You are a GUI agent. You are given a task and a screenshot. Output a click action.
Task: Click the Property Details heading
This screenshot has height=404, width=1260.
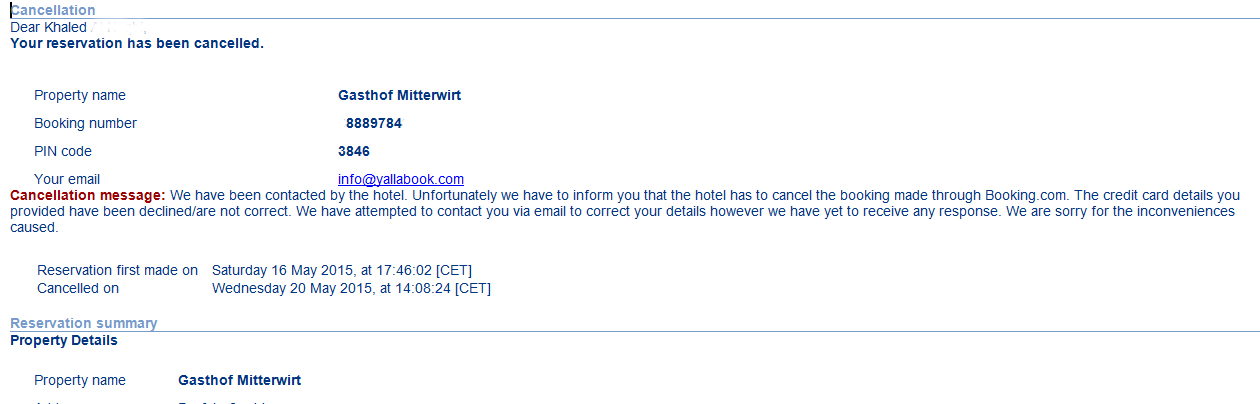click(63, 340)
